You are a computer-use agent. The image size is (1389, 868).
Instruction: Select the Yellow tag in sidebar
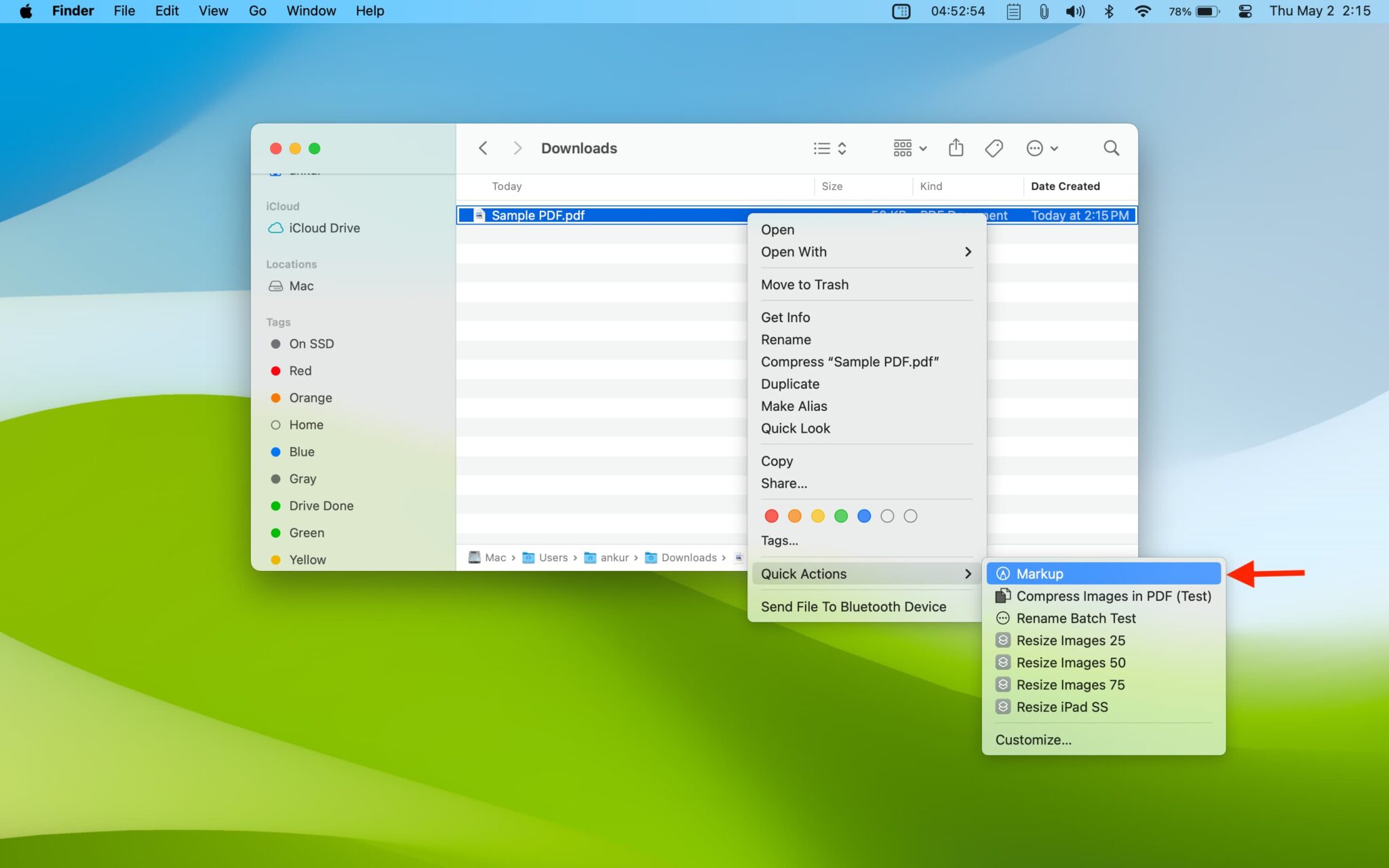298,560
